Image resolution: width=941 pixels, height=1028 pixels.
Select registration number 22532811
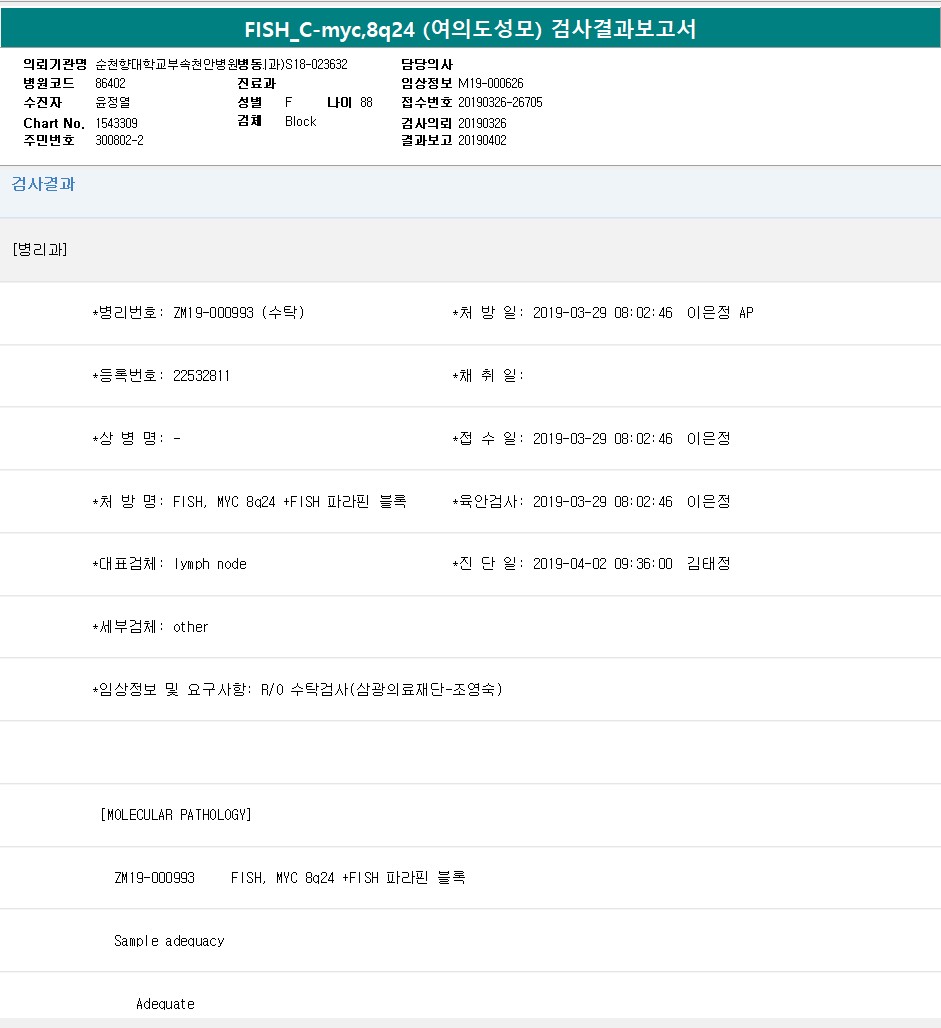[x=201, y=376]
